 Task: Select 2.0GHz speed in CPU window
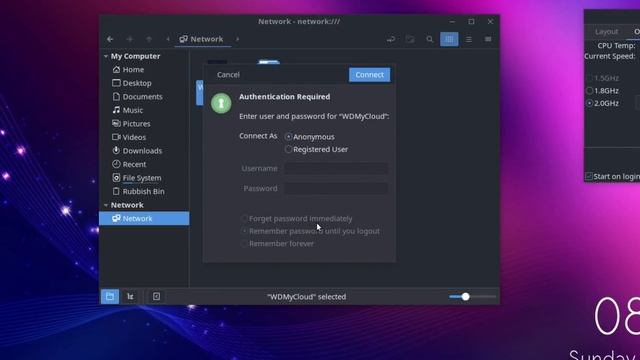602,103
